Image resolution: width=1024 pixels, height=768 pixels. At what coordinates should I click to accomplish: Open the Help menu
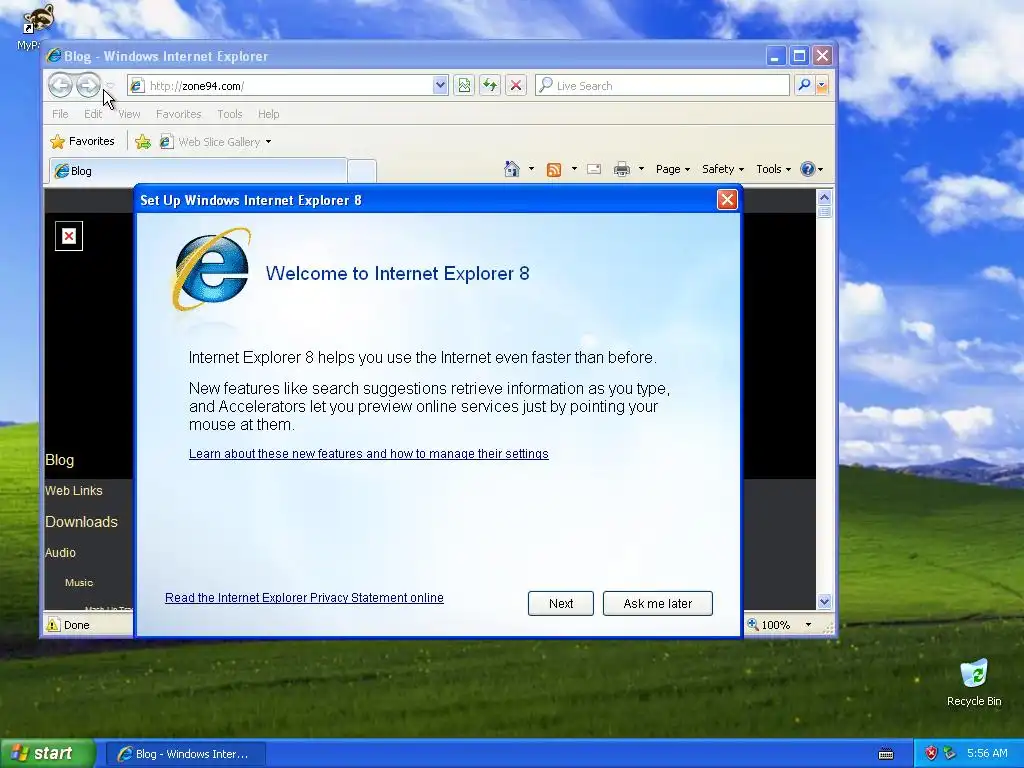click(x=268, y=114)
